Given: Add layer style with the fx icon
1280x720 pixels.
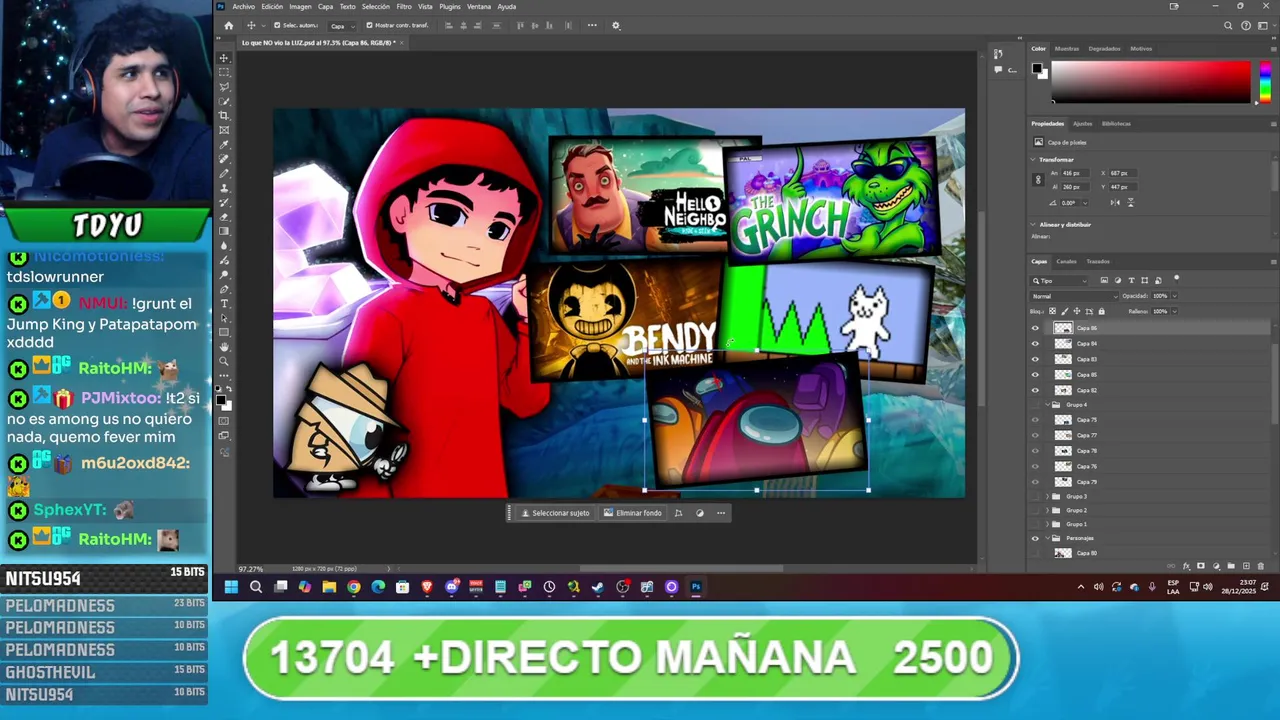Looking at the screenshot, I should (x=1186, y=566).
